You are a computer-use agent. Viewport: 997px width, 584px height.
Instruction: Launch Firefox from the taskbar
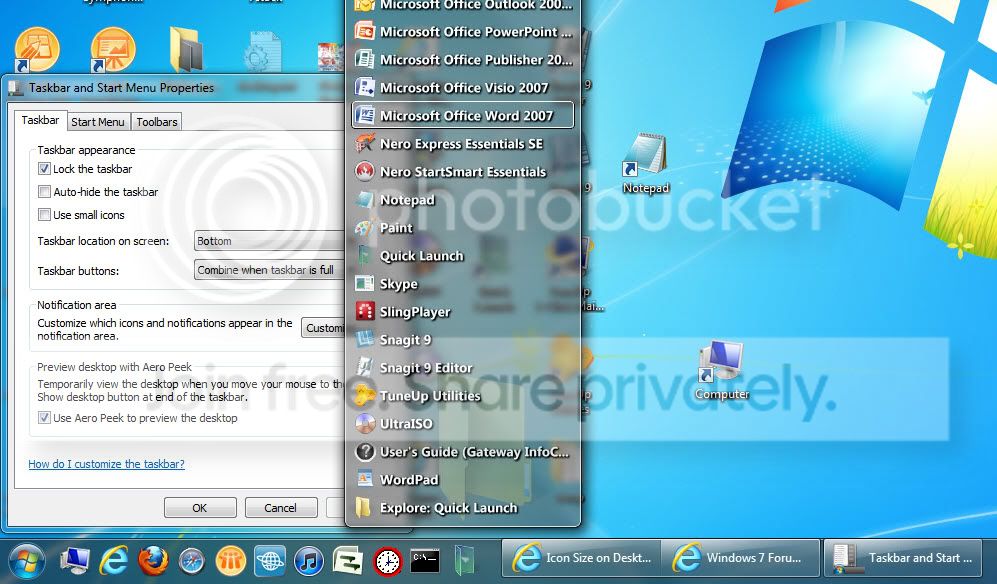click(153, 560)
